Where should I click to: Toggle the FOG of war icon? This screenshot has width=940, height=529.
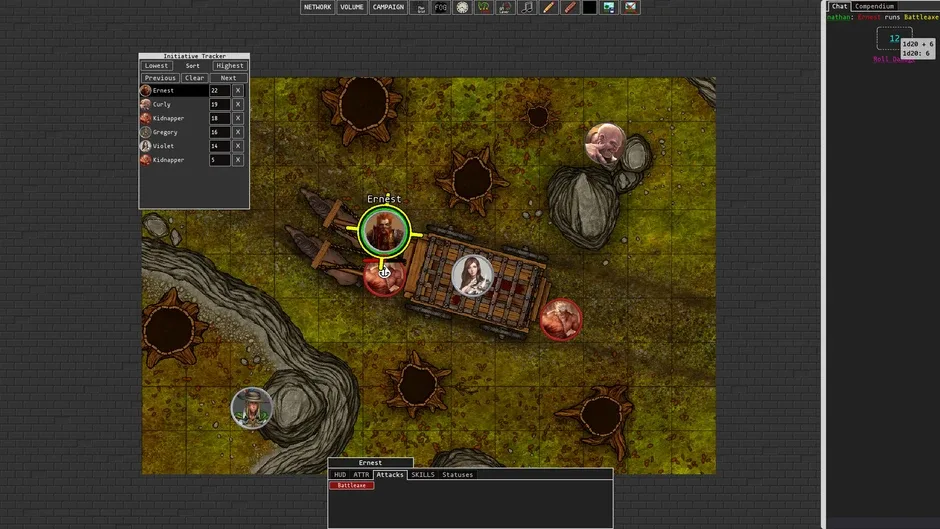point(441,7)
